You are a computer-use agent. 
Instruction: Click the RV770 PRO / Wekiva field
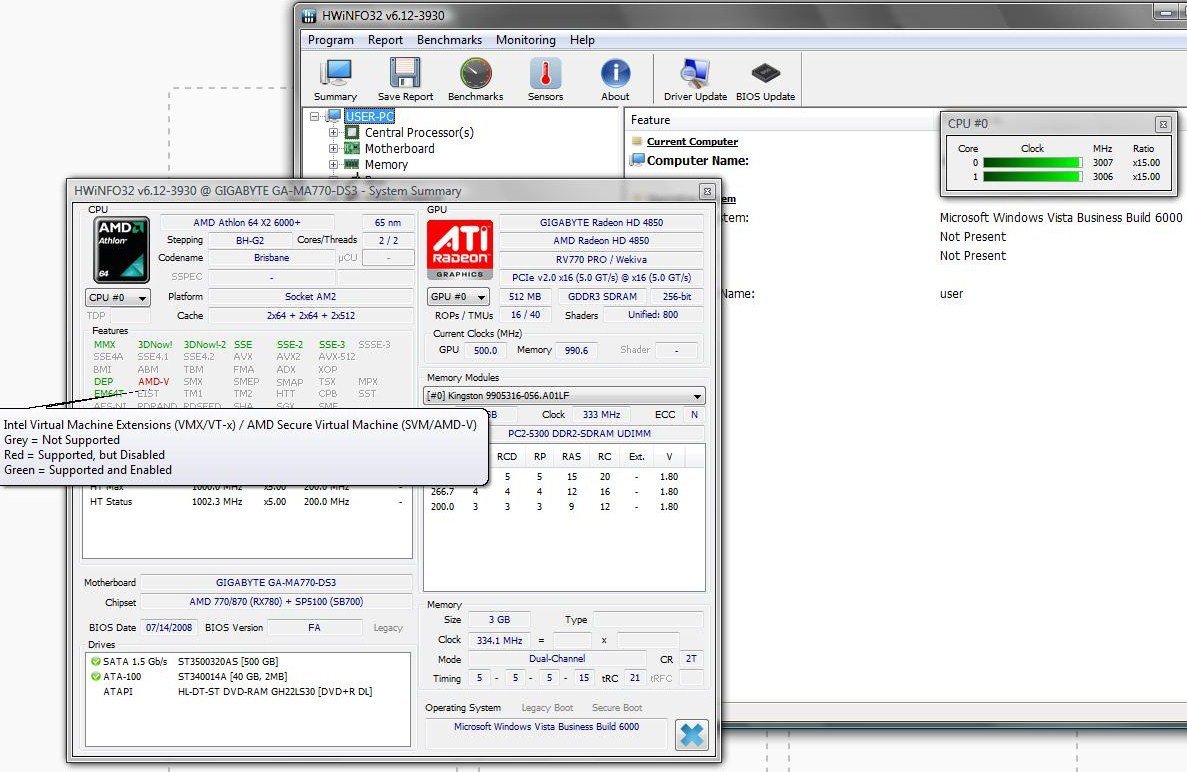(x=601, y=260)
